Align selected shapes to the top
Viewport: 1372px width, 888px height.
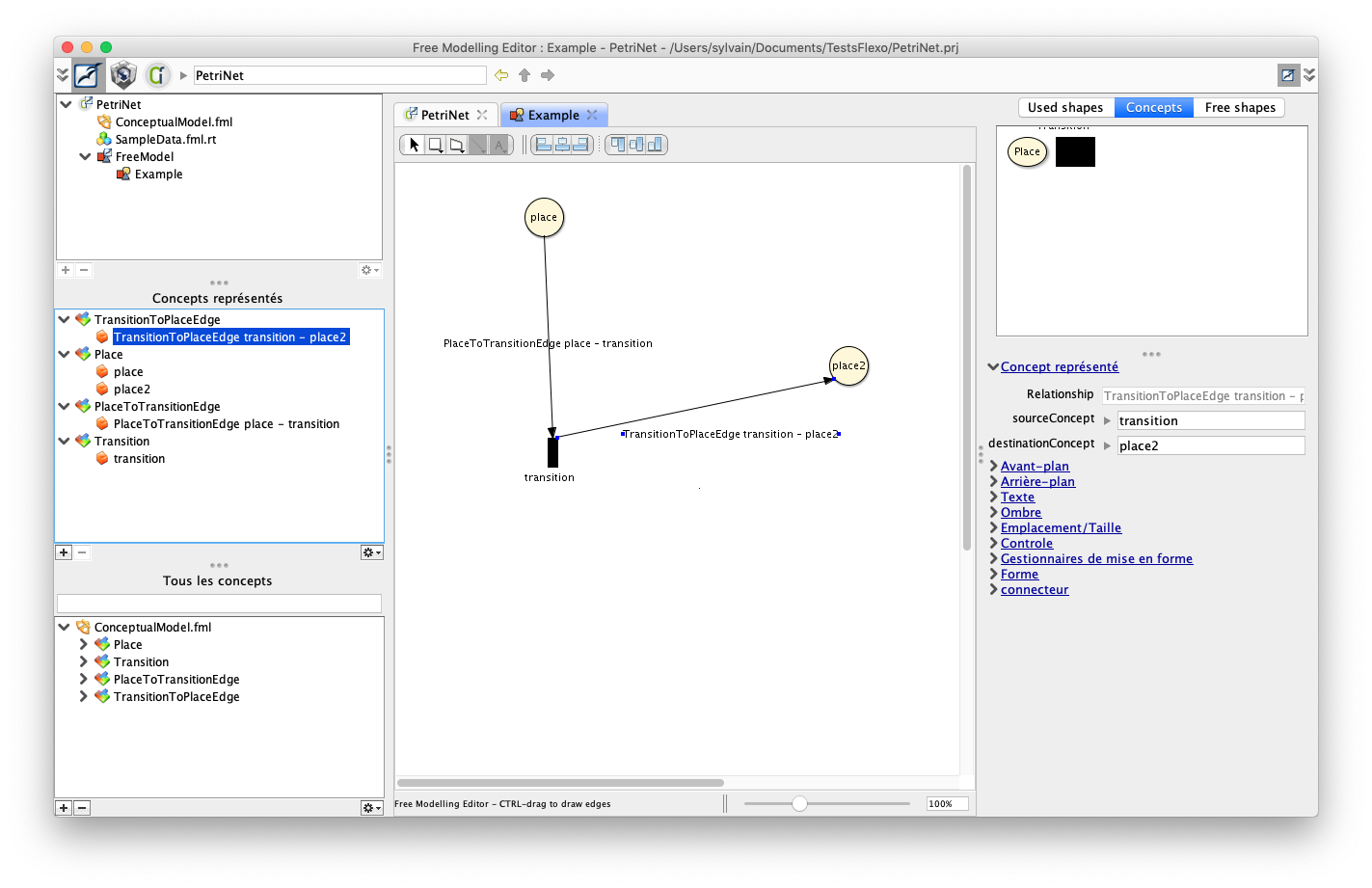[x=618, y=145]
